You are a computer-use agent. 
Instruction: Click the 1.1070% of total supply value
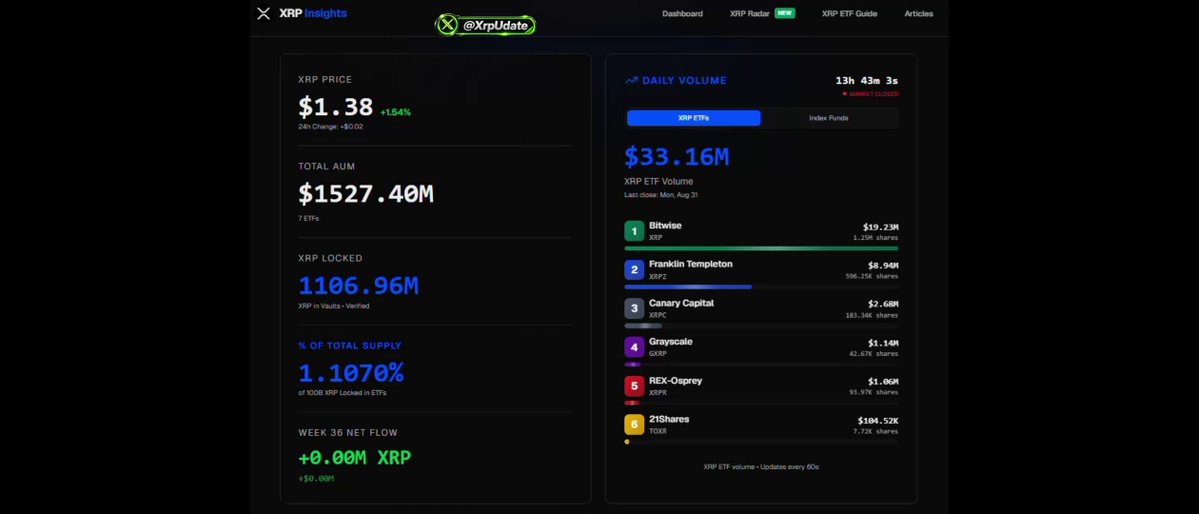(351, 372)
